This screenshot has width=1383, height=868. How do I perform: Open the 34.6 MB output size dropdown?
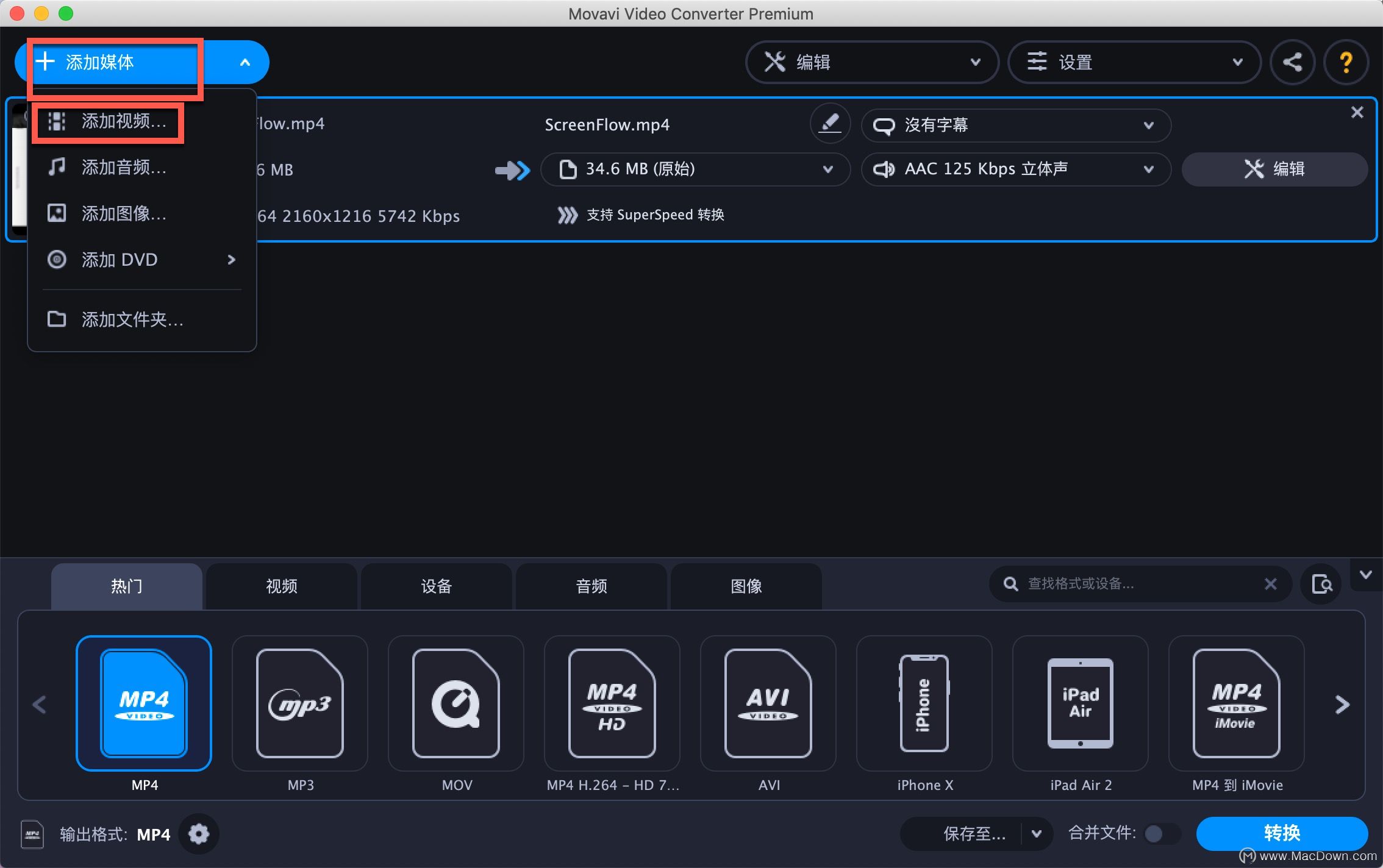(x=695, y=169)
